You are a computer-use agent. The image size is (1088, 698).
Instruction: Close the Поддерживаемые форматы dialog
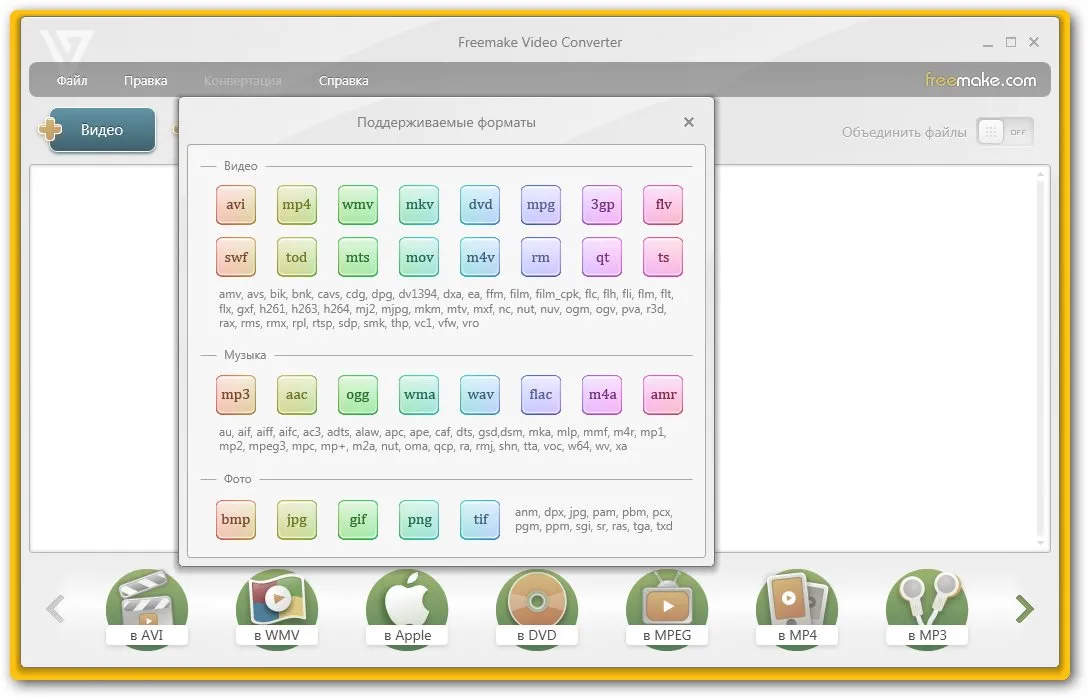pos(688,122)
